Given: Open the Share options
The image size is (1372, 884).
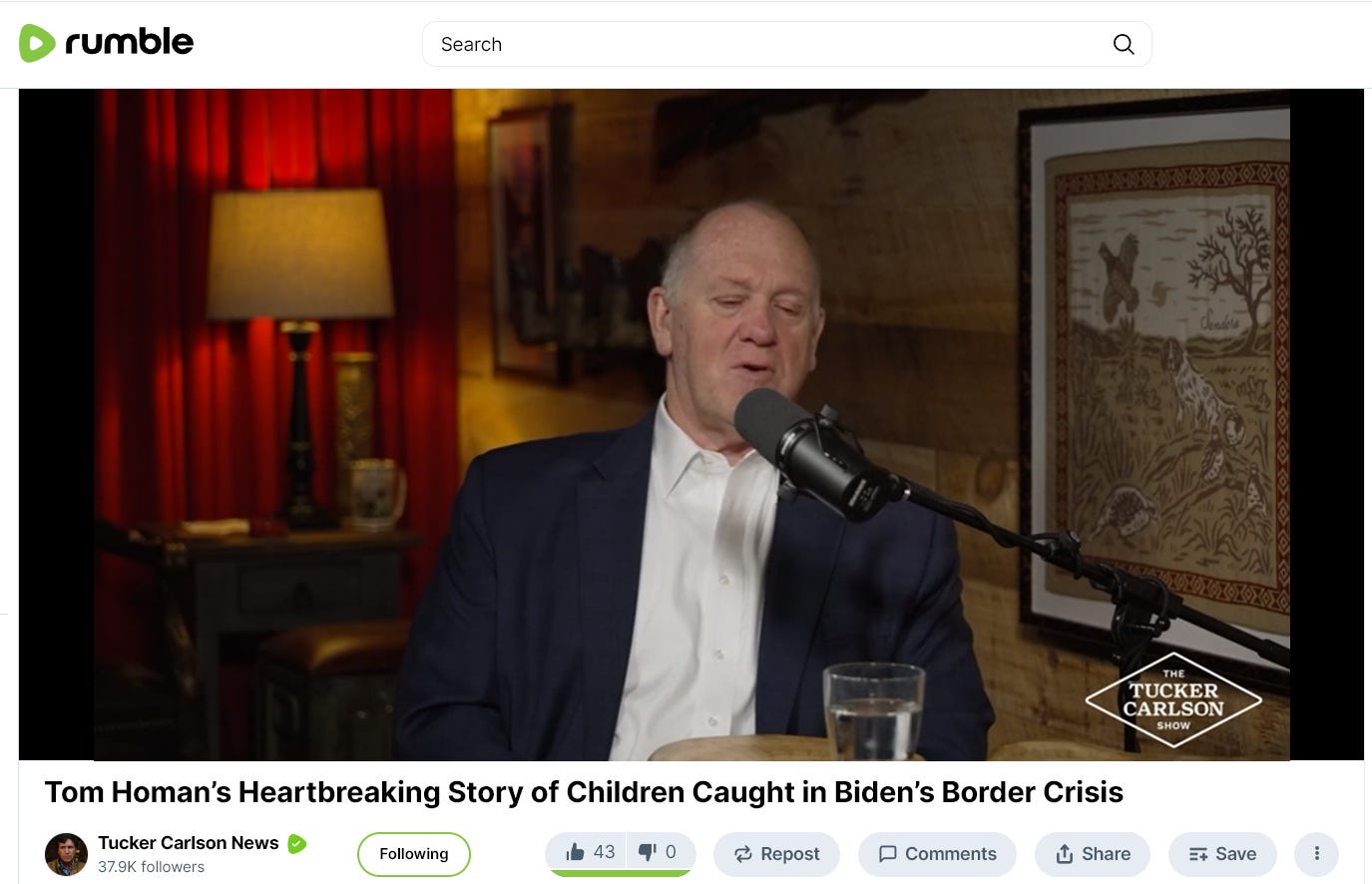Looking at the screenshot, I should 1093,854.
